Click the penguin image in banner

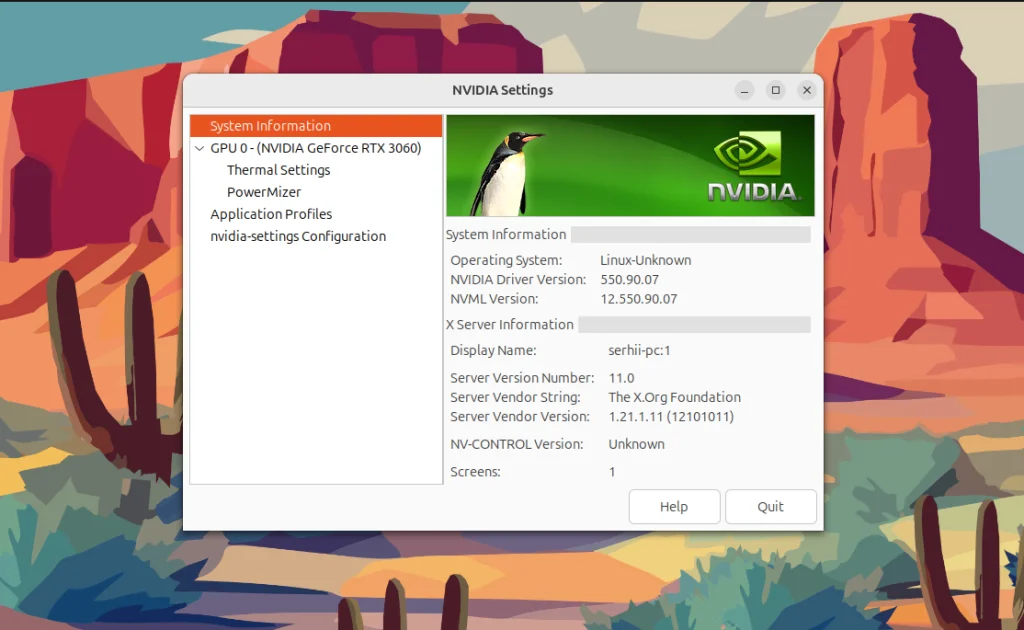coord(505,174)
